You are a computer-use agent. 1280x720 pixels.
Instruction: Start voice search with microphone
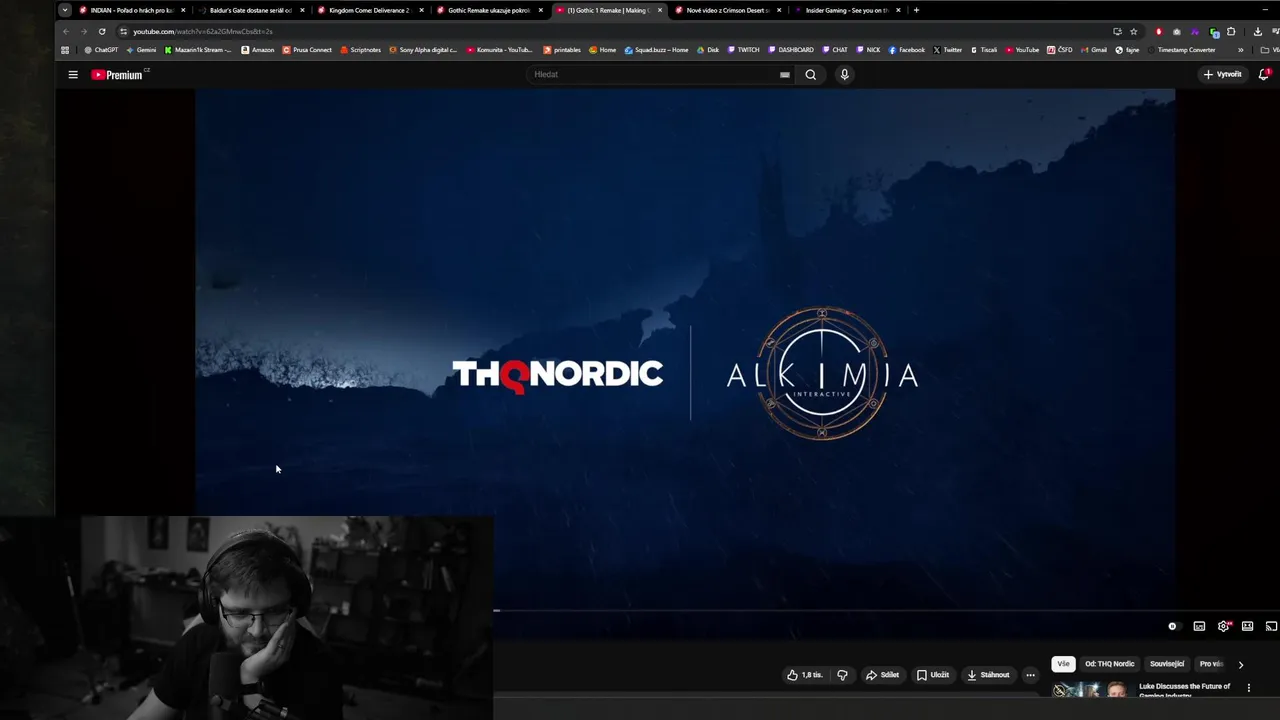coord(845,75)
